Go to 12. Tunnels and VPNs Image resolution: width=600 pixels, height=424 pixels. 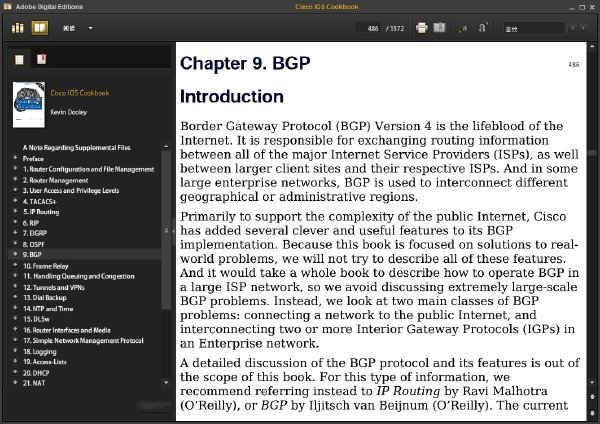(54, 287)
